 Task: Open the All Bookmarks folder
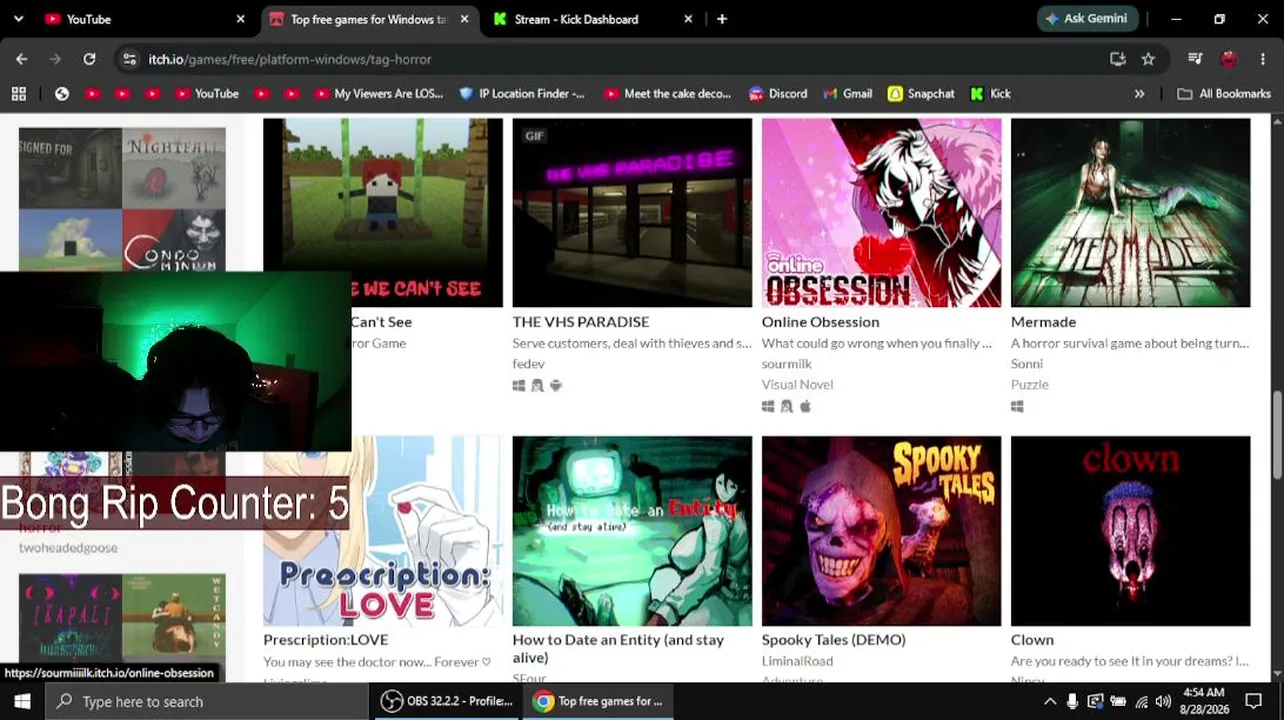pos(1224,93)
